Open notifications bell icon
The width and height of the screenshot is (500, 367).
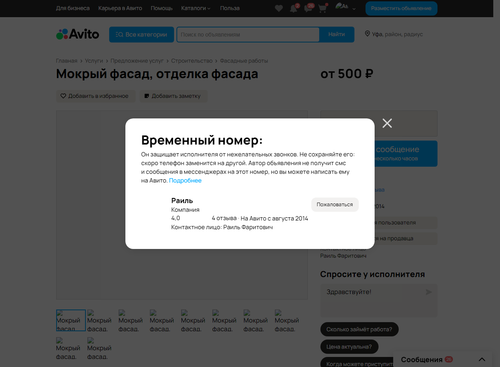[294, 8]
